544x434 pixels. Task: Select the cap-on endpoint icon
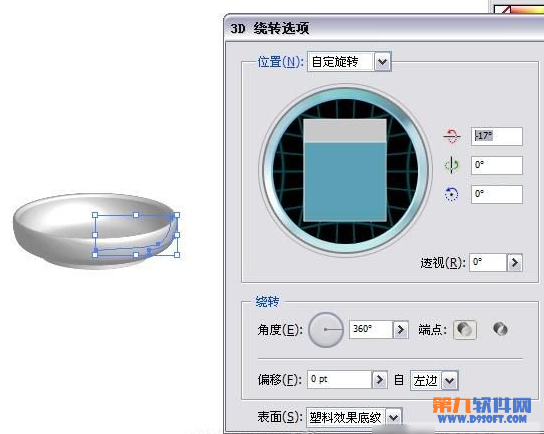465,329
